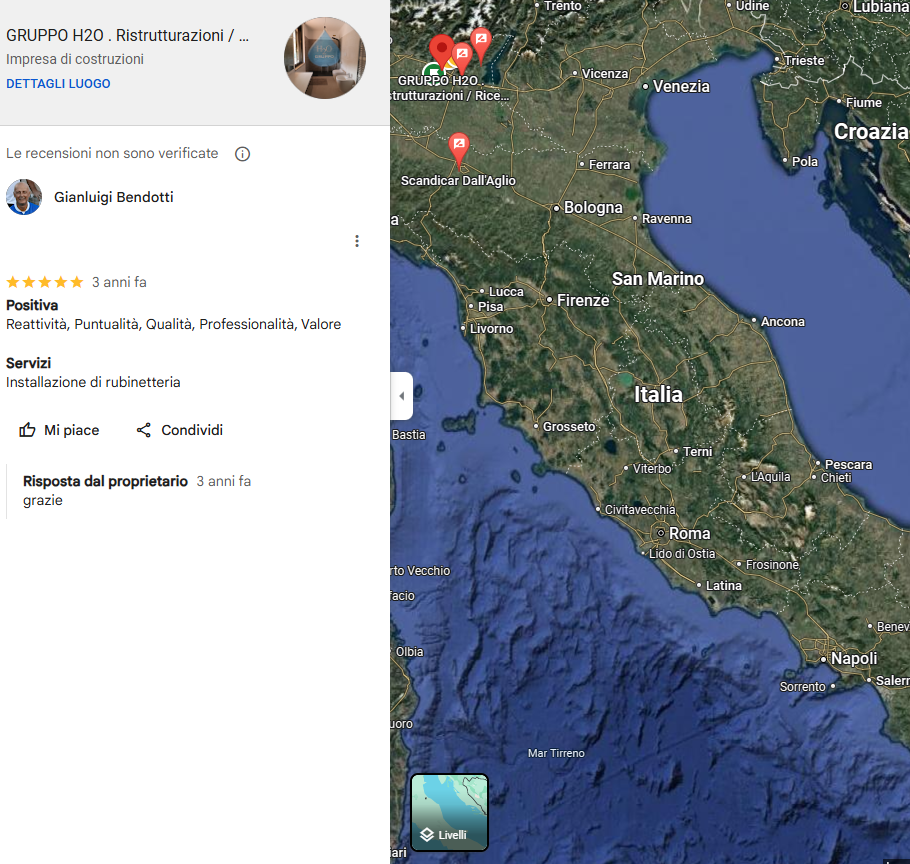Click the GRUPPO H2O title in panel header
This screenshot has width=910, height=864.
click(128, 35)
